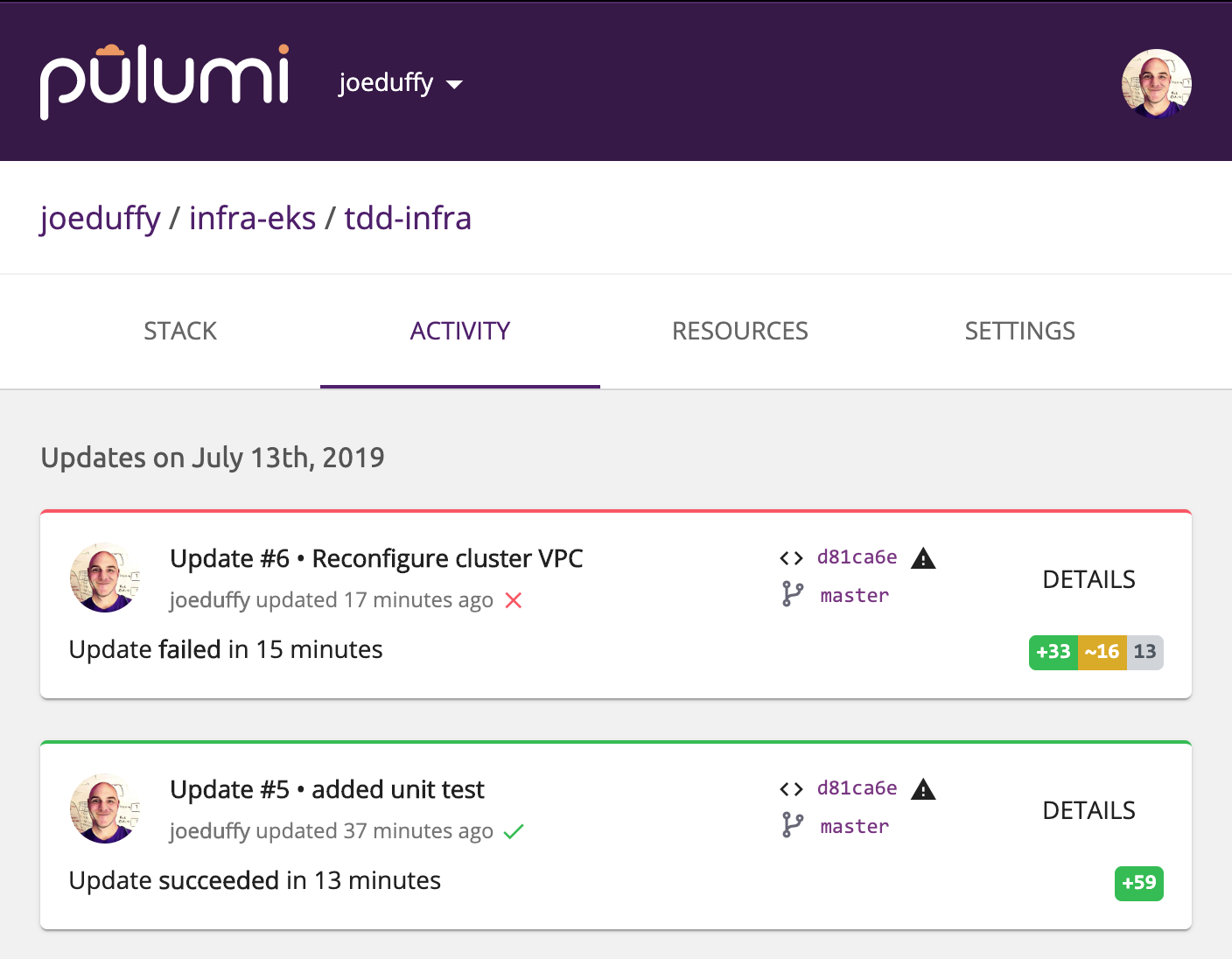Switch to the Resources tab
1232x959 pixels.
tap(739, 331)
